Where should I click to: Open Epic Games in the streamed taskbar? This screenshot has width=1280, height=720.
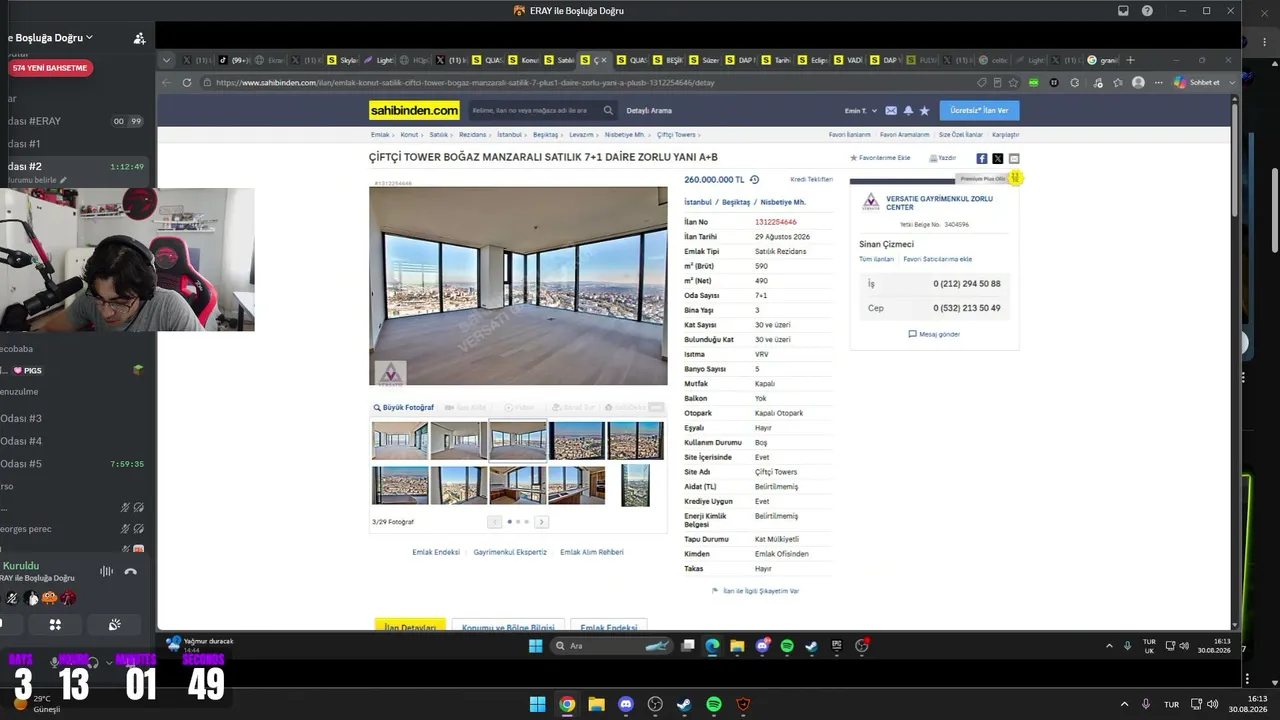[x=837, y=646]
